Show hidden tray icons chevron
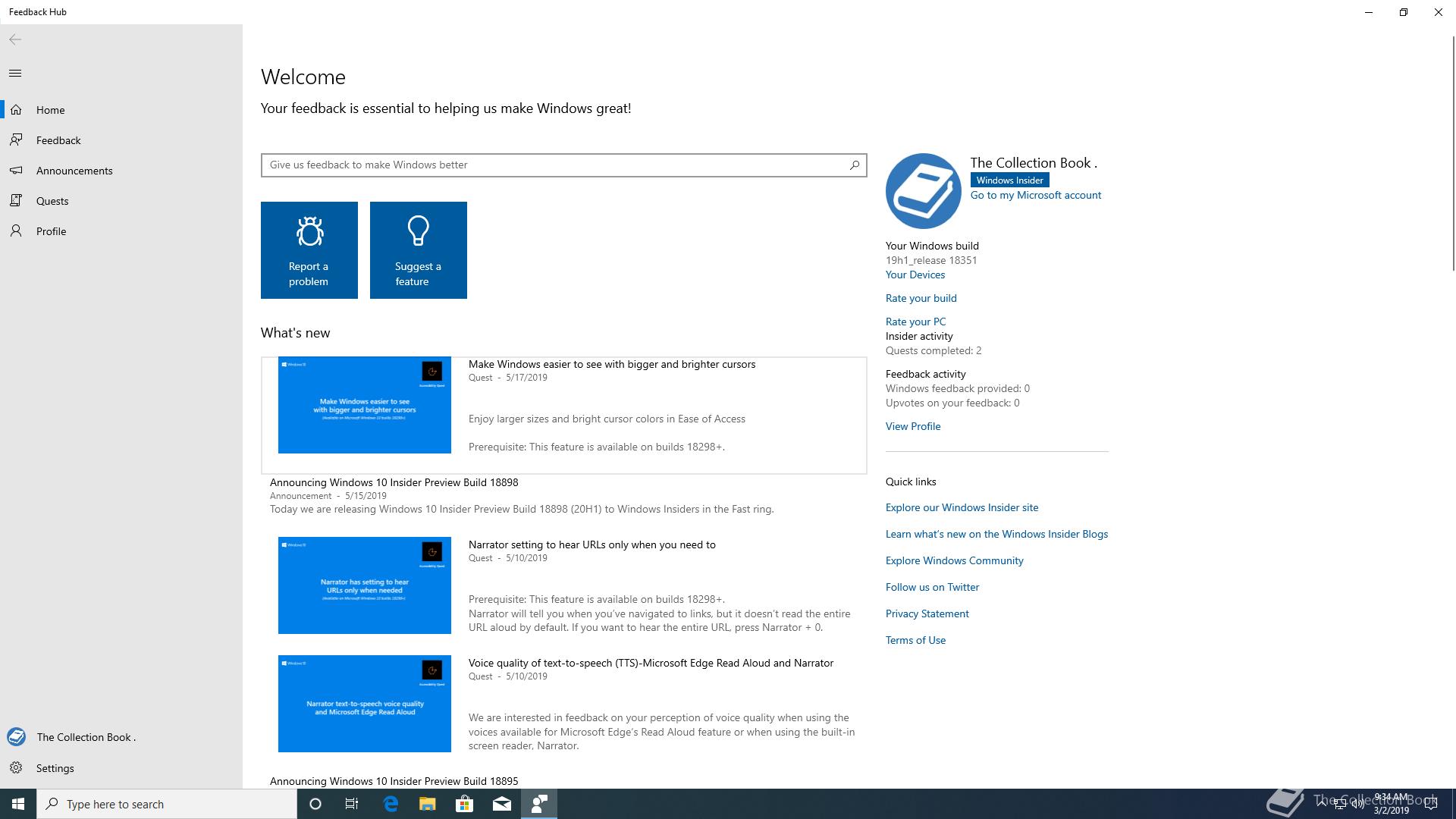The height and width of the screenshot is (819, 1456). [1323, 804]
